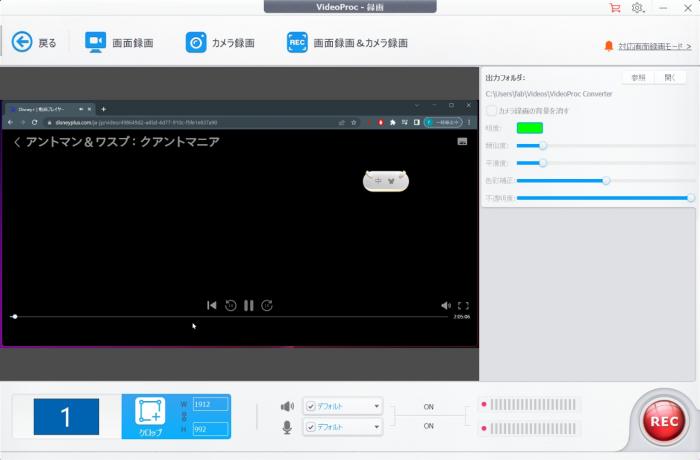The height and width of the screenshot is (460, 700).
Task: Click the playback progress bar handle
Action: 15,316
